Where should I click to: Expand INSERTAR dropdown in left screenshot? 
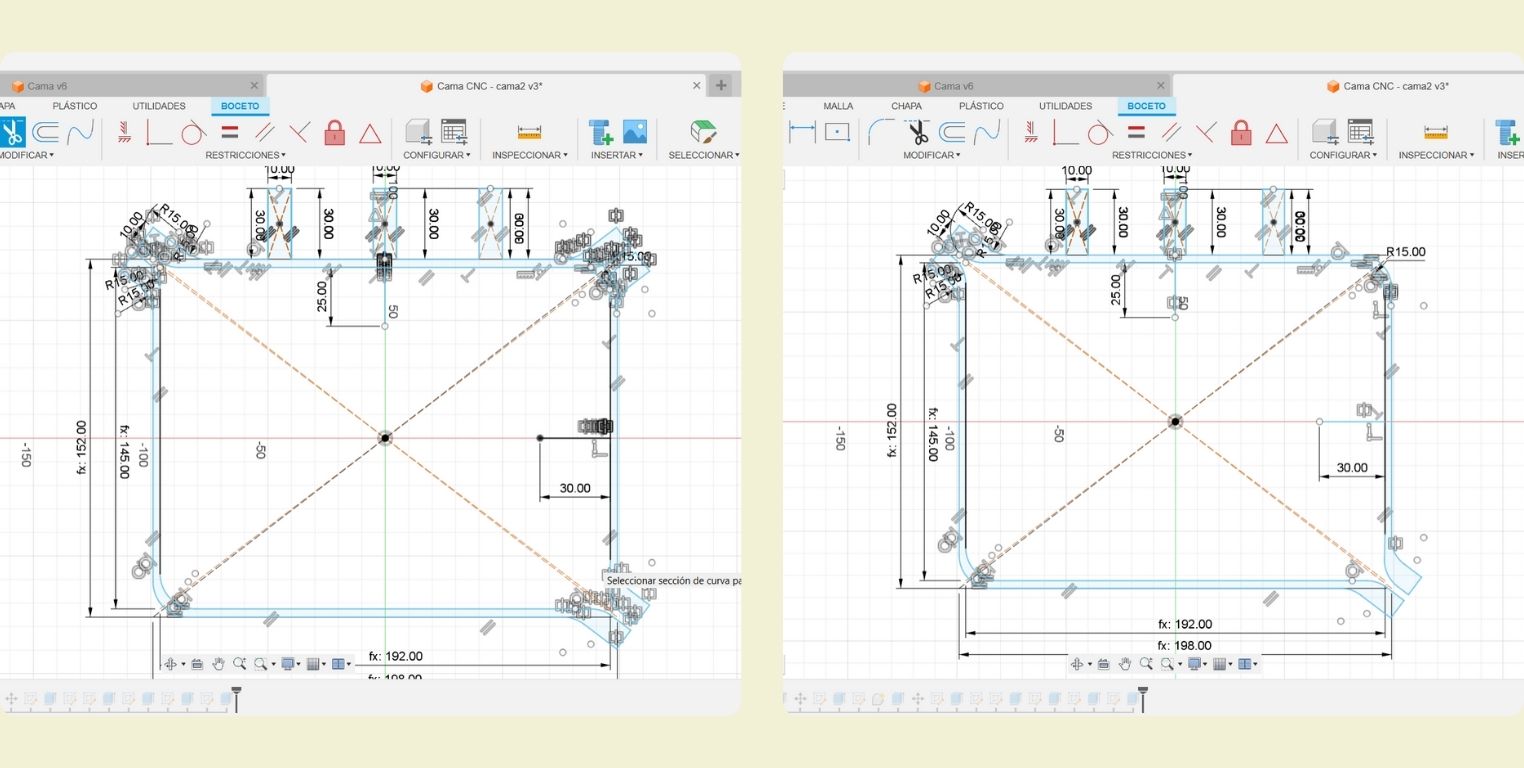pos(618,155)
